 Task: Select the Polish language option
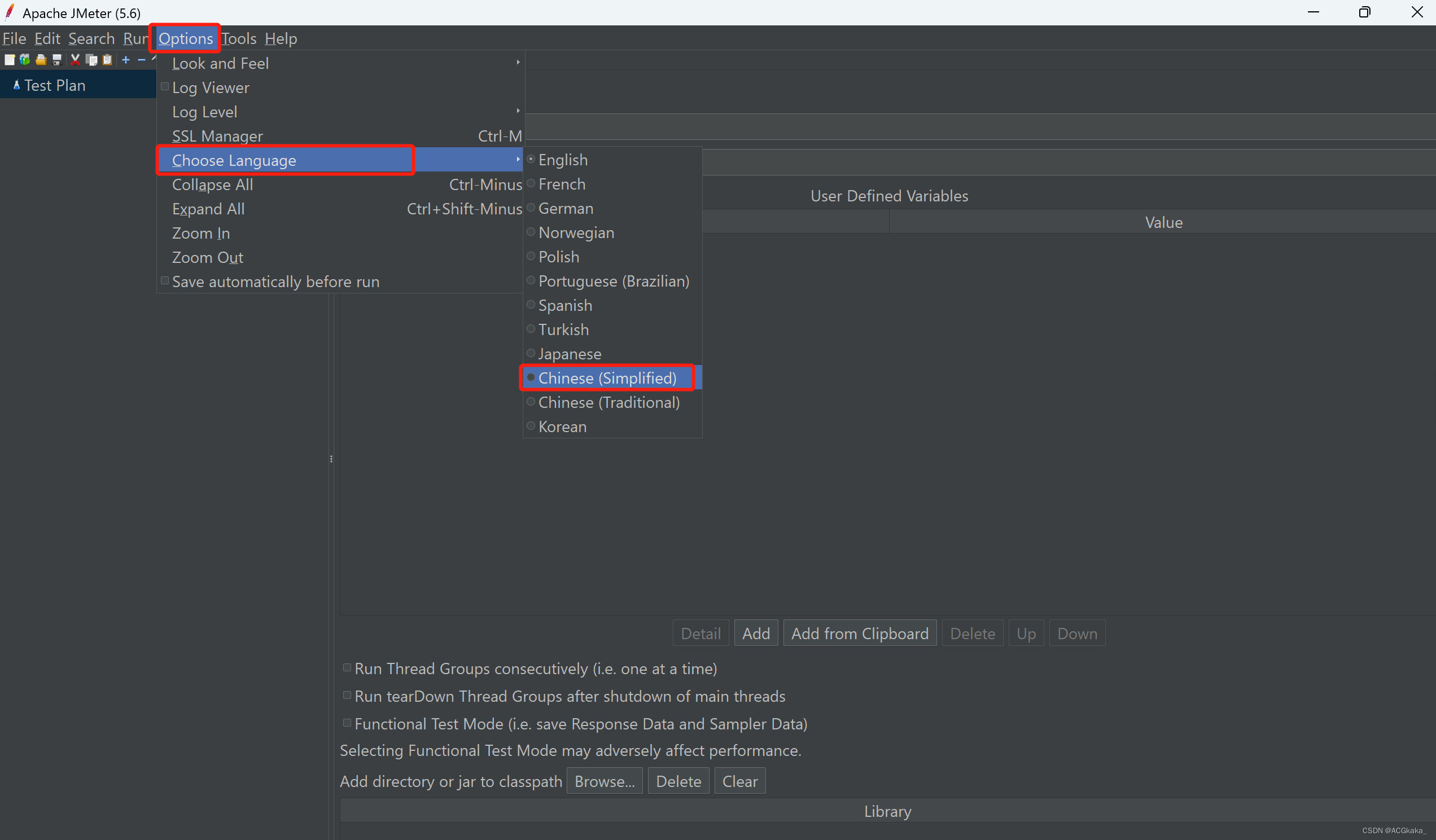[612, 257]
